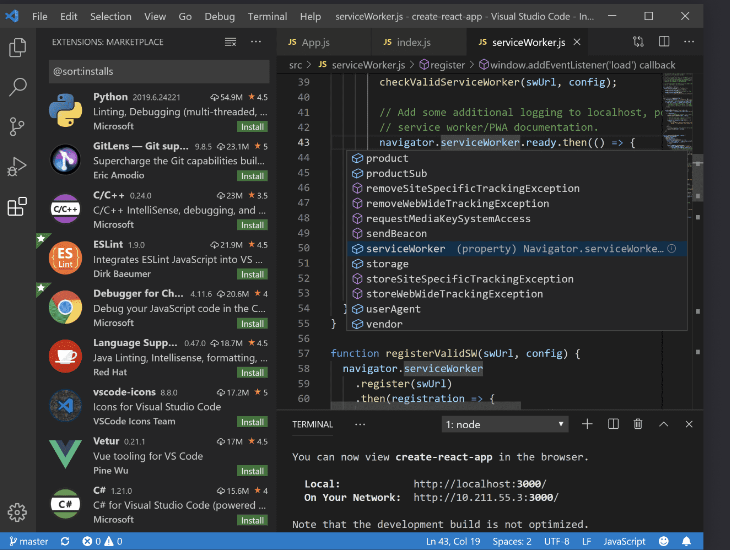
Task: Click the synchronize changes icon in status bar
Action: click(65, 541)
